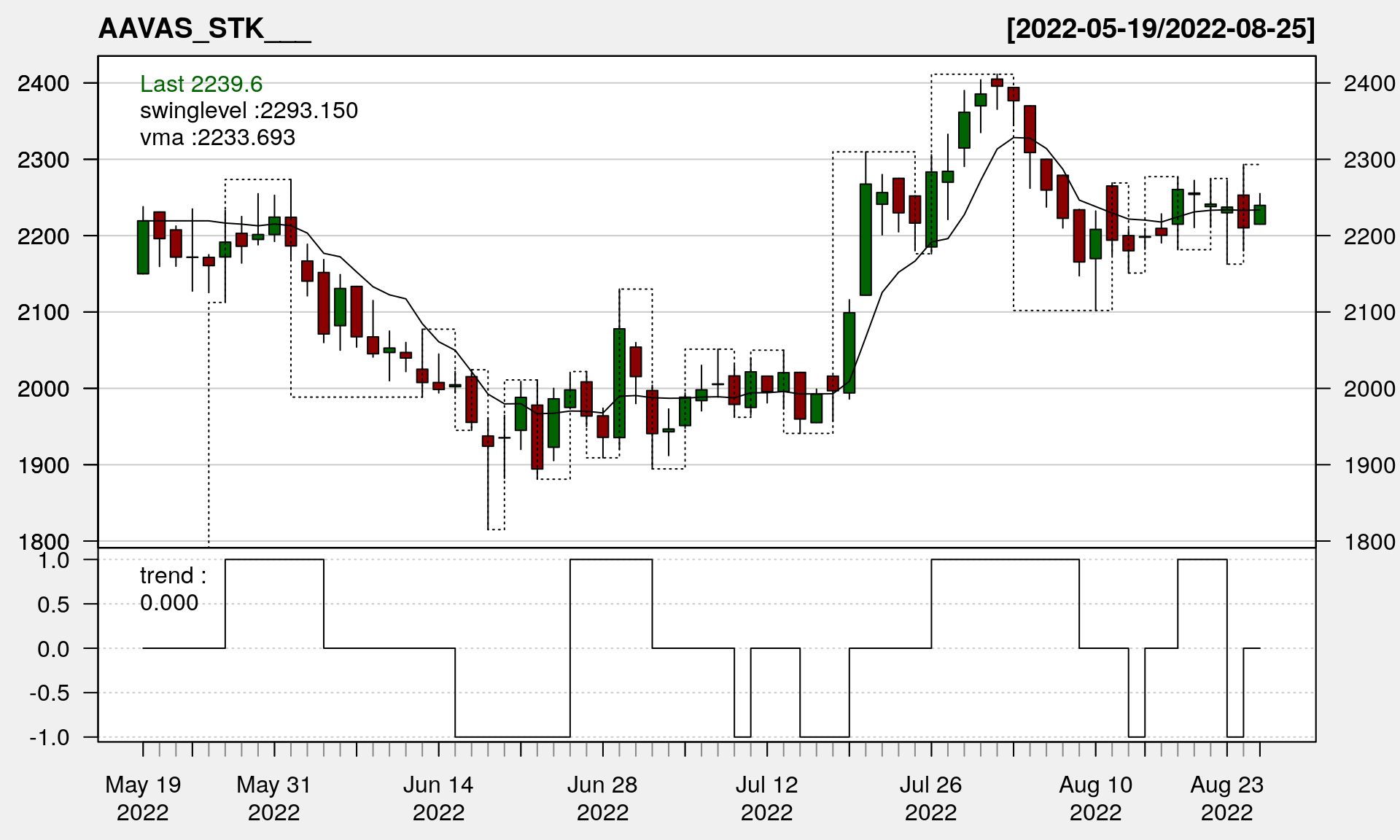
Task: Select the May 31 2022 axis label
Action: (274, 798)
